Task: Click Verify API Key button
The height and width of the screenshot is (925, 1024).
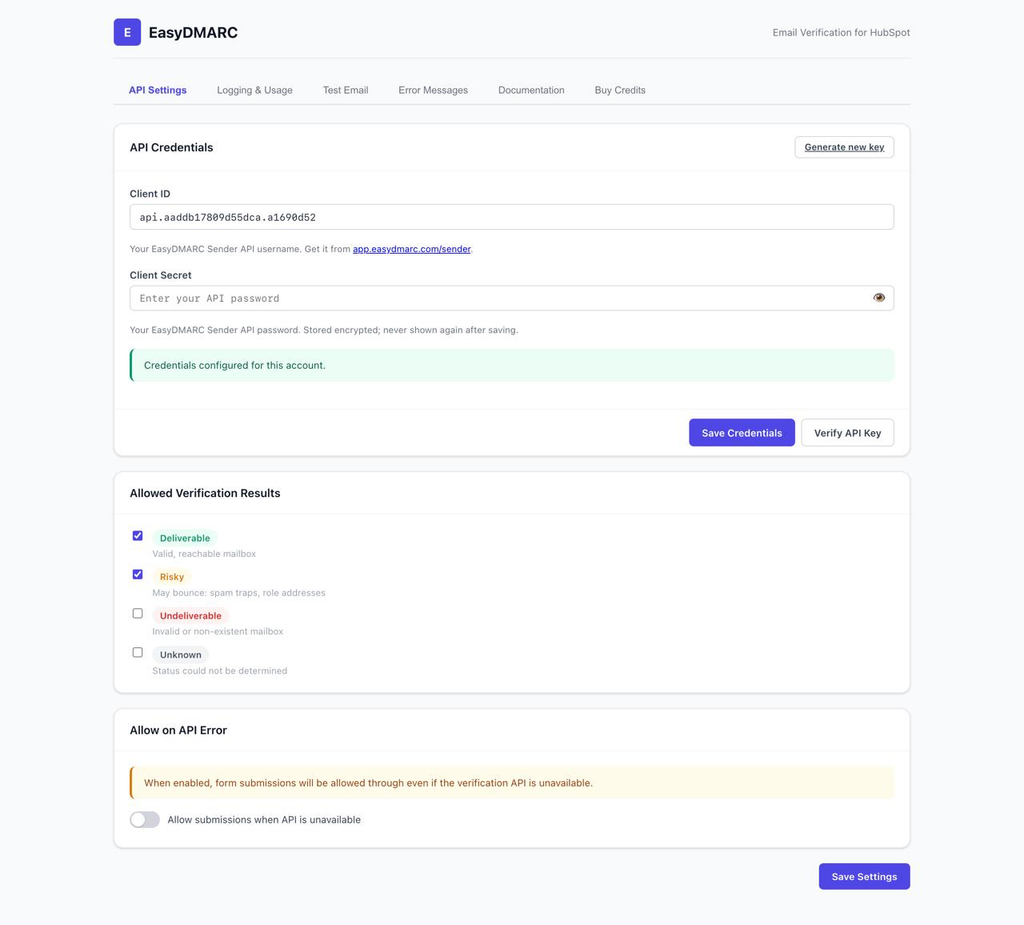Action: click(x=848, y=432)
